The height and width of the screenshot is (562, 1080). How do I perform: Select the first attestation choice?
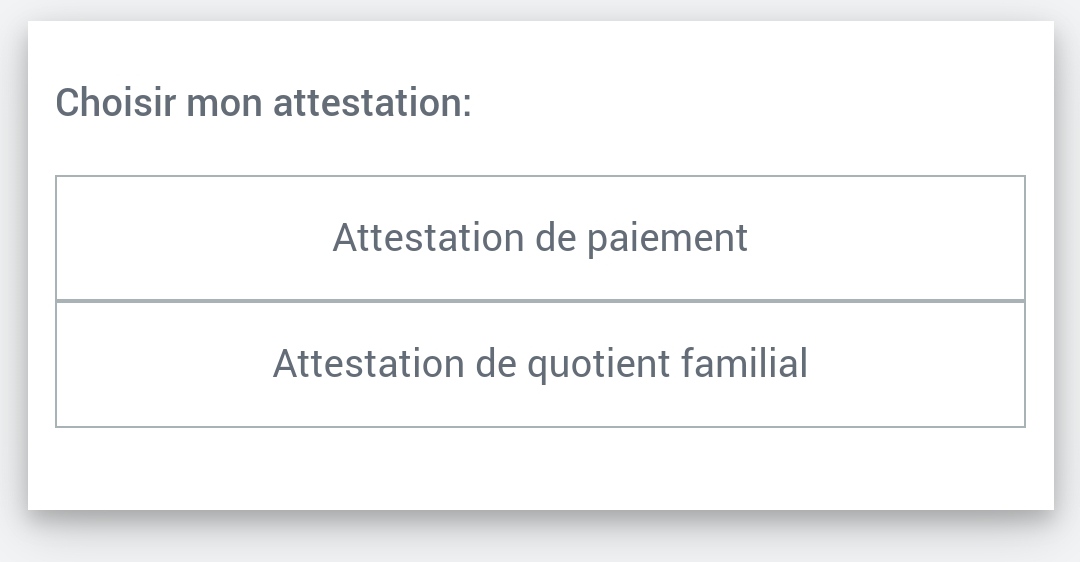click(x=540, y=238)
